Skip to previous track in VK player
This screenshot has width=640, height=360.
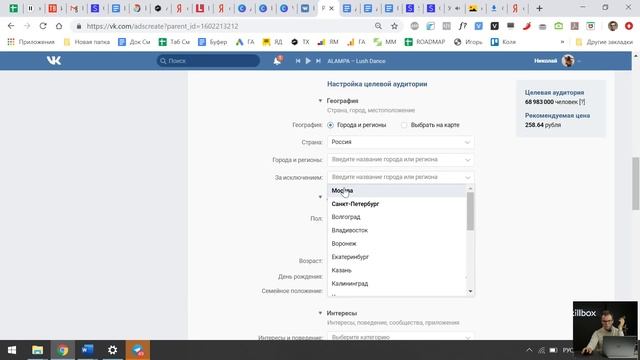click(x=298, y=61)
